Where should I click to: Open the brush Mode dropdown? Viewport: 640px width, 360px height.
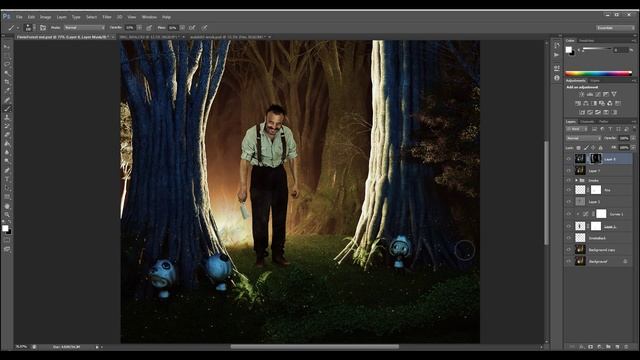[84, 27]
